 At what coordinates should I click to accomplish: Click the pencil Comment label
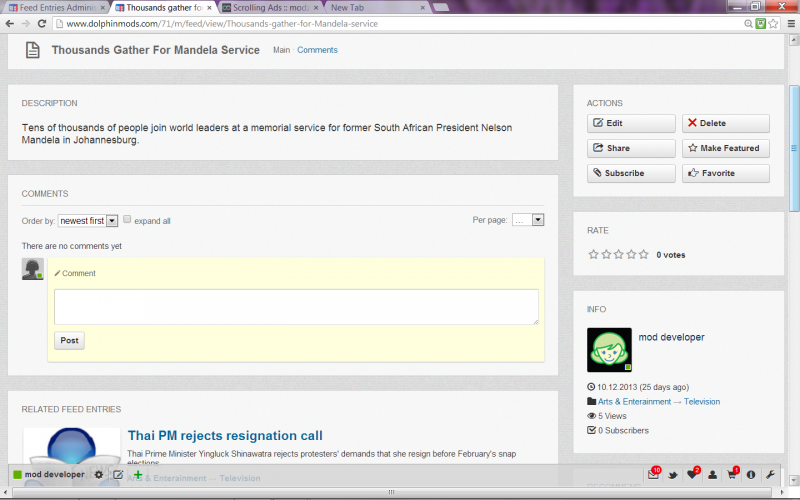tap(75, 273)
